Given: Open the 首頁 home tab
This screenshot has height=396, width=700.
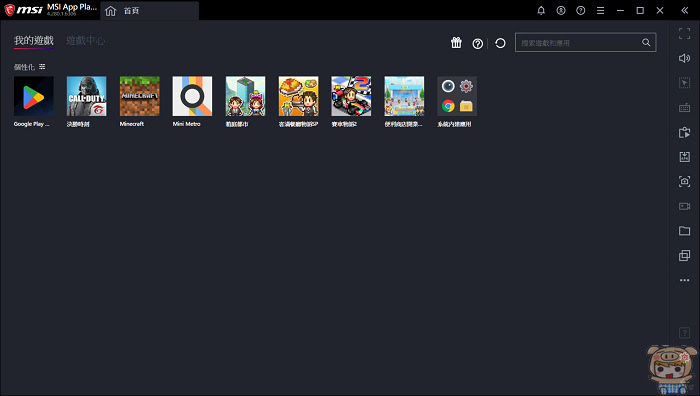Looking at the screenshot, I should coord(150,11).
